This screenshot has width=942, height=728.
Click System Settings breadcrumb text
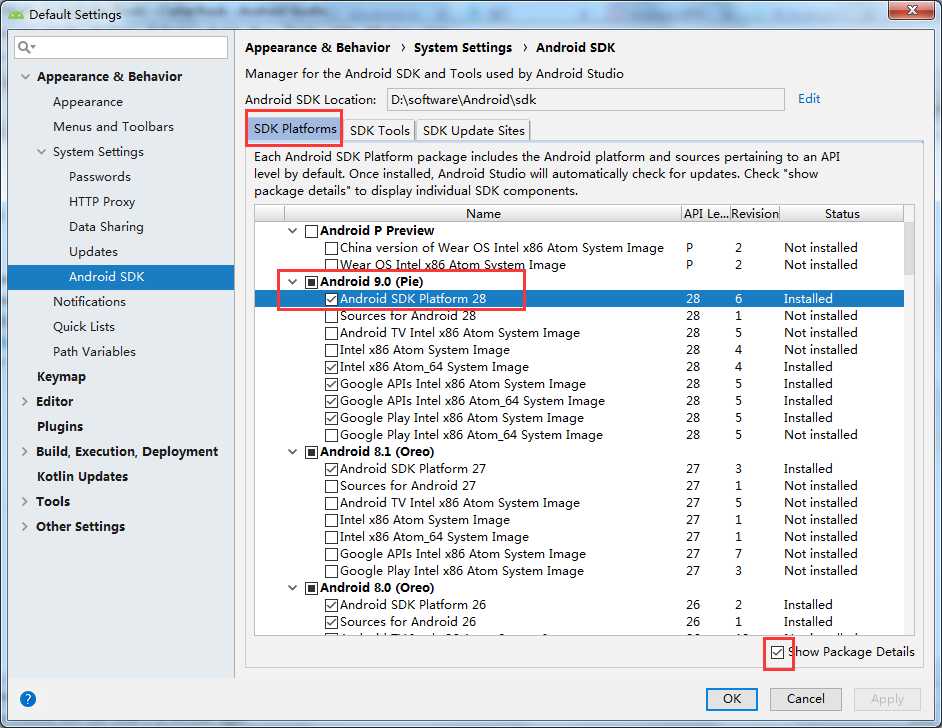(463, 47)
